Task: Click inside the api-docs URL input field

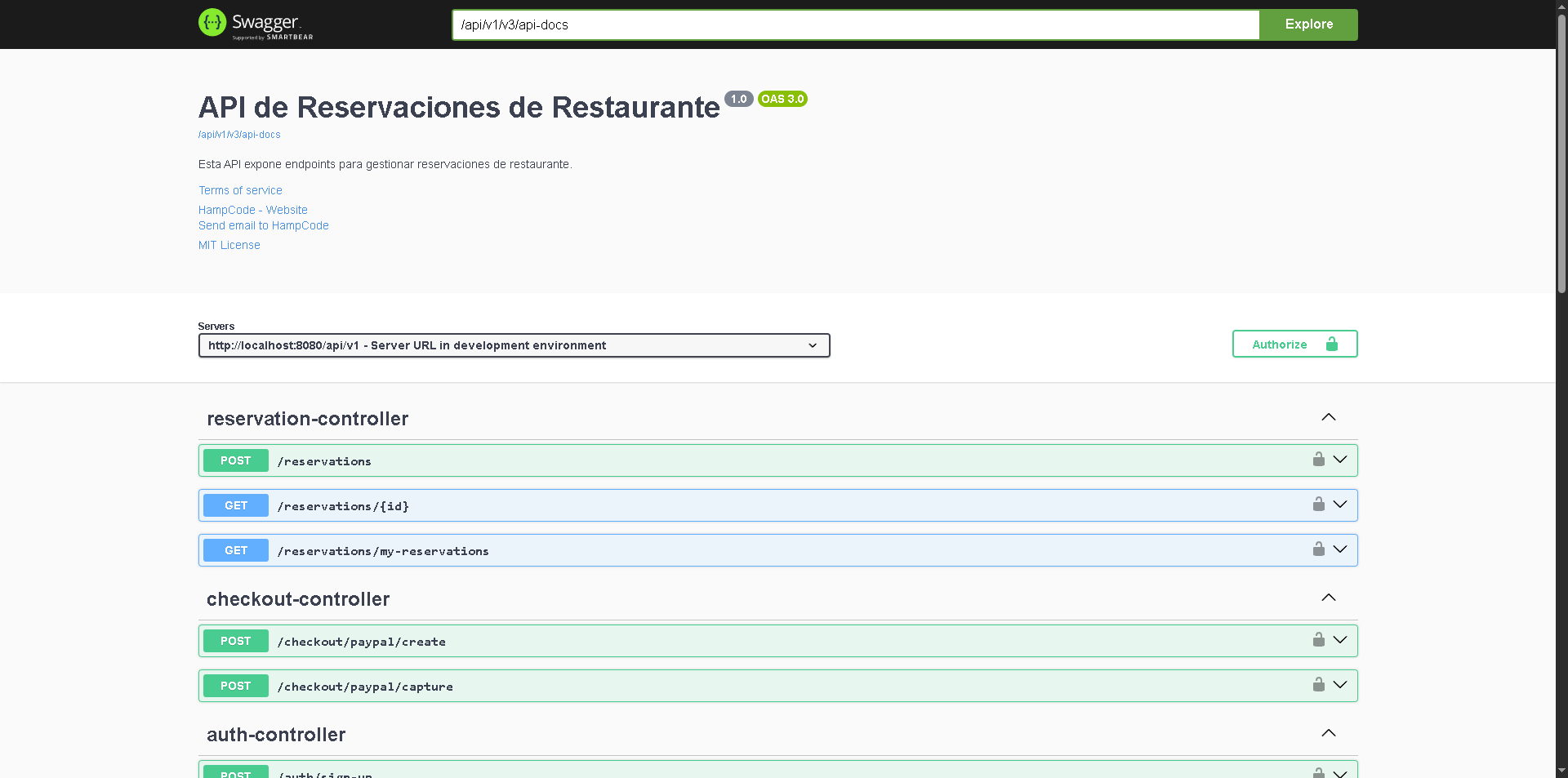Action: click(x=855, y=24)
